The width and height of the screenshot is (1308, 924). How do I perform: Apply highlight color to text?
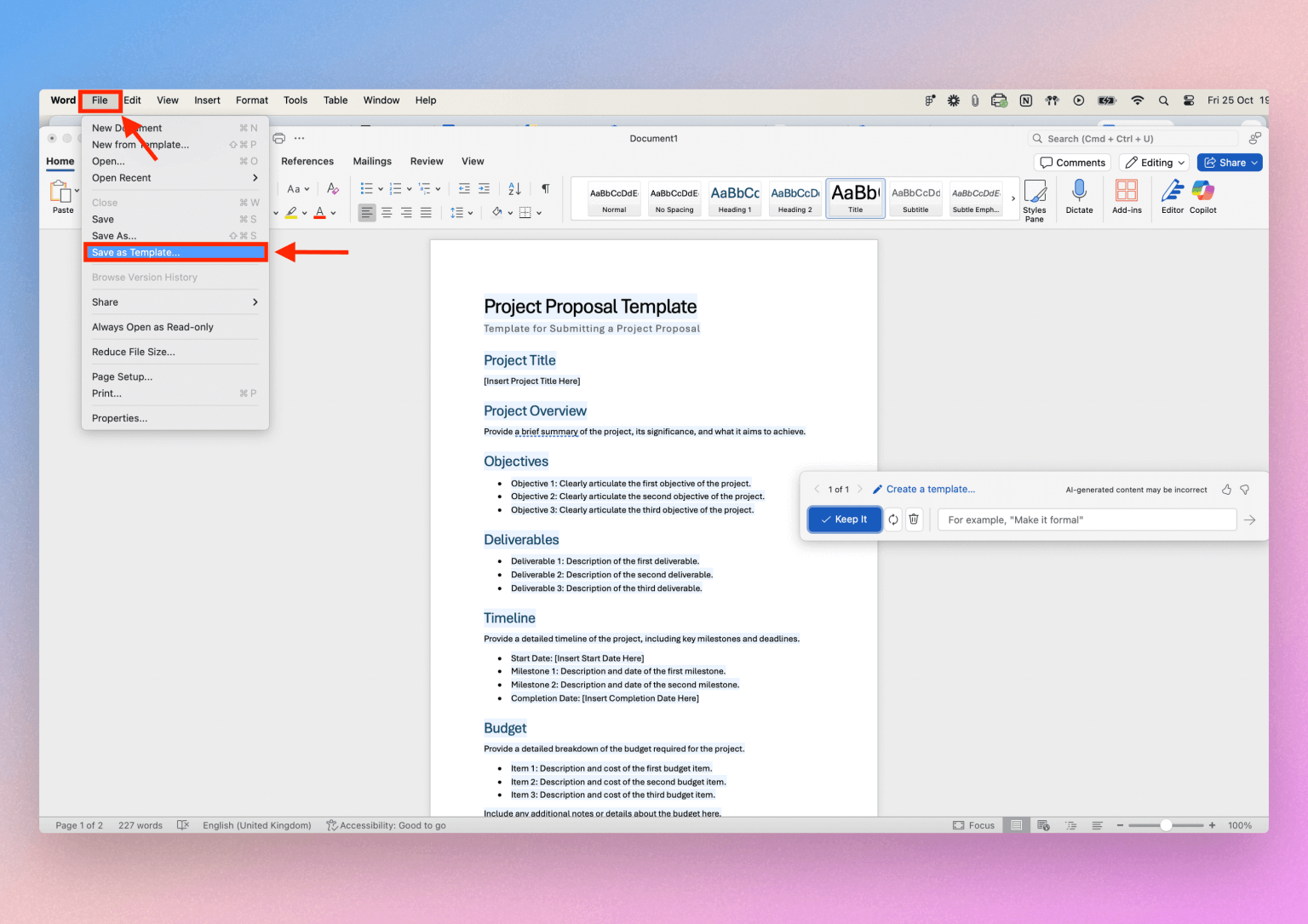click(292, 212)
